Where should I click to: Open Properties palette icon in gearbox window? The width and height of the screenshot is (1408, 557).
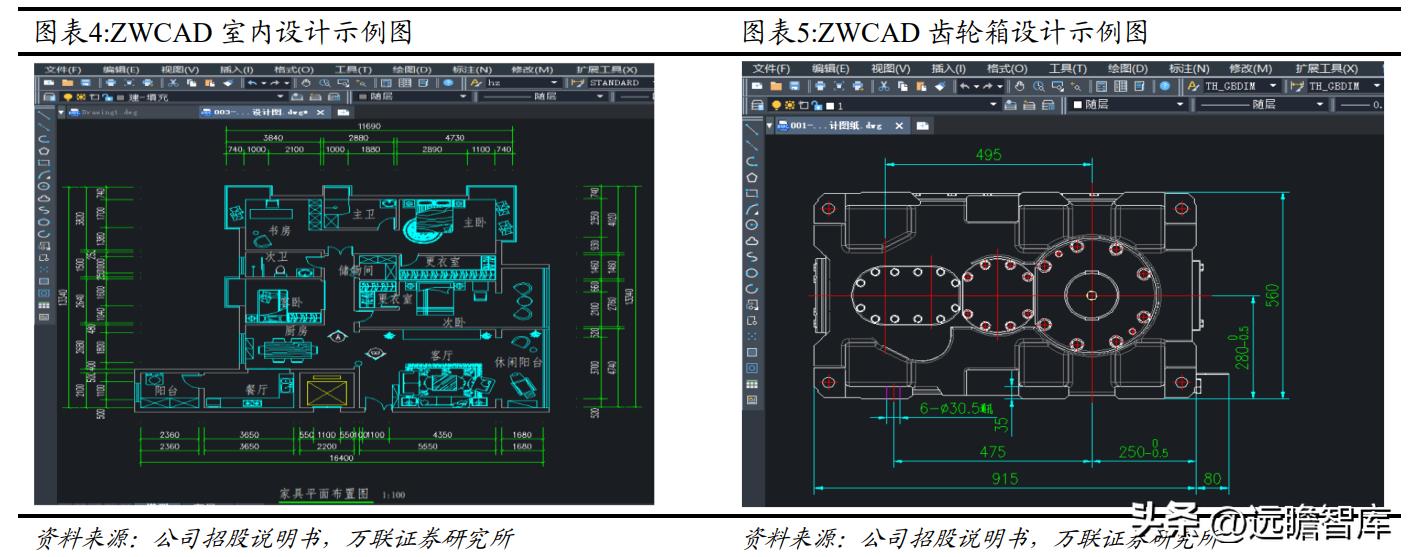[1101, 86]
